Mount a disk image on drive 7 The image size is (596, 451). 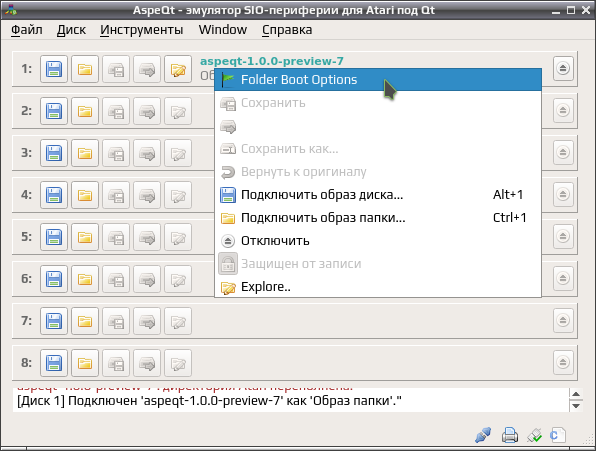click(x=54, y=321)
